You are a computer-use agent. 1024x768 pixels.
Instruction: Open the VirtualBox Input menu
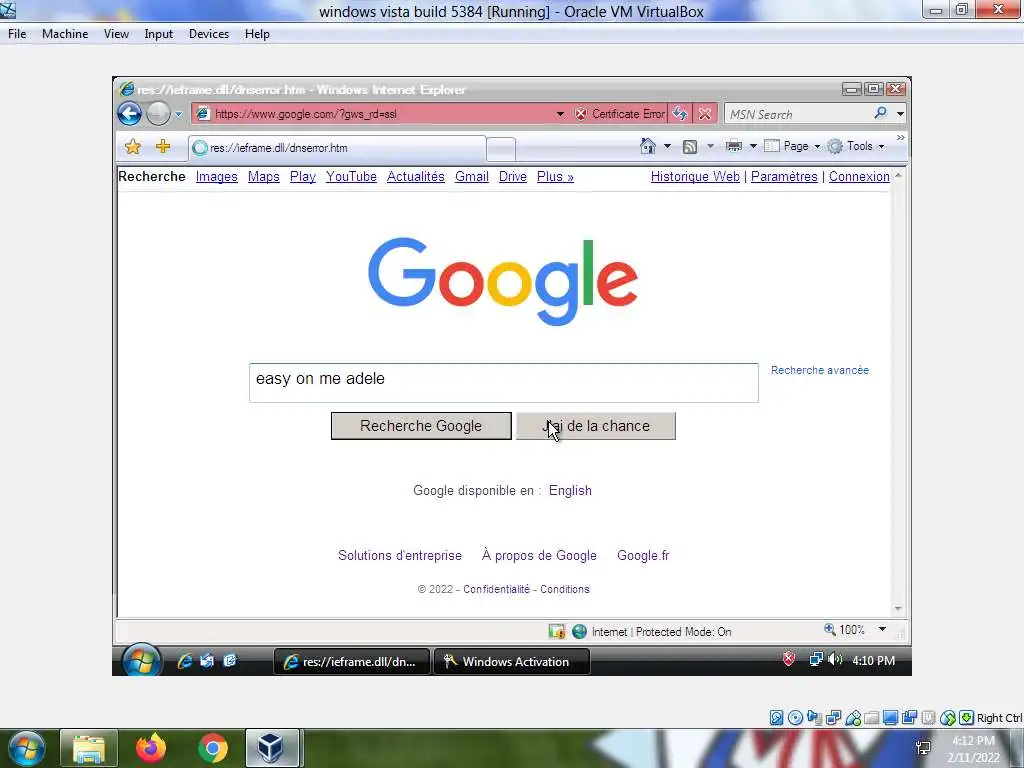click(159, 34)
